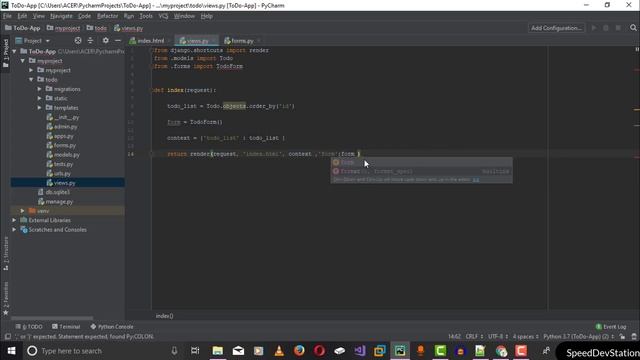
Task: Click index() breadcrumb below editor
Action: coord(164,316)
